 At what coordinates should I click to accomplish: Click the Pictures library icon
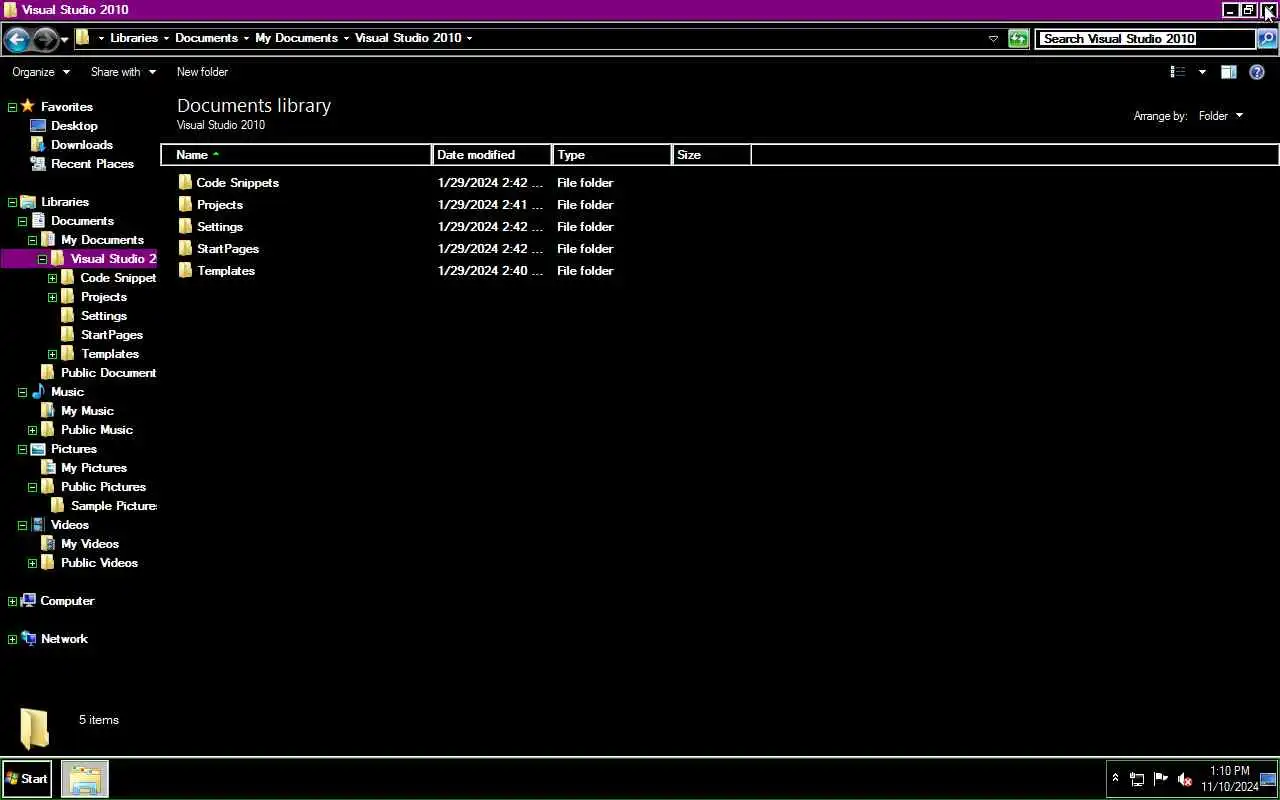click(38, 449)
